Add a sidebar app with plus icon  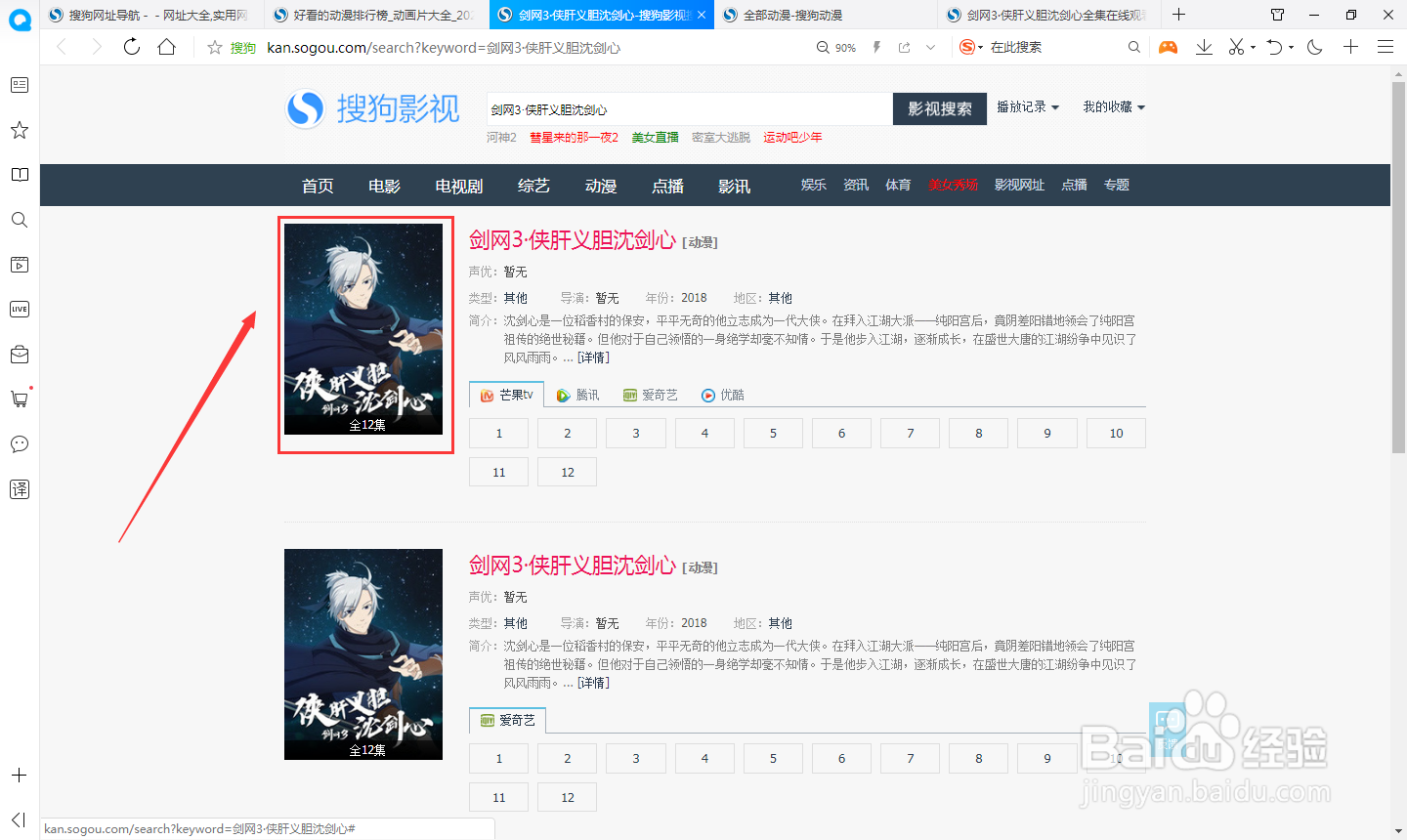(20, 776)
